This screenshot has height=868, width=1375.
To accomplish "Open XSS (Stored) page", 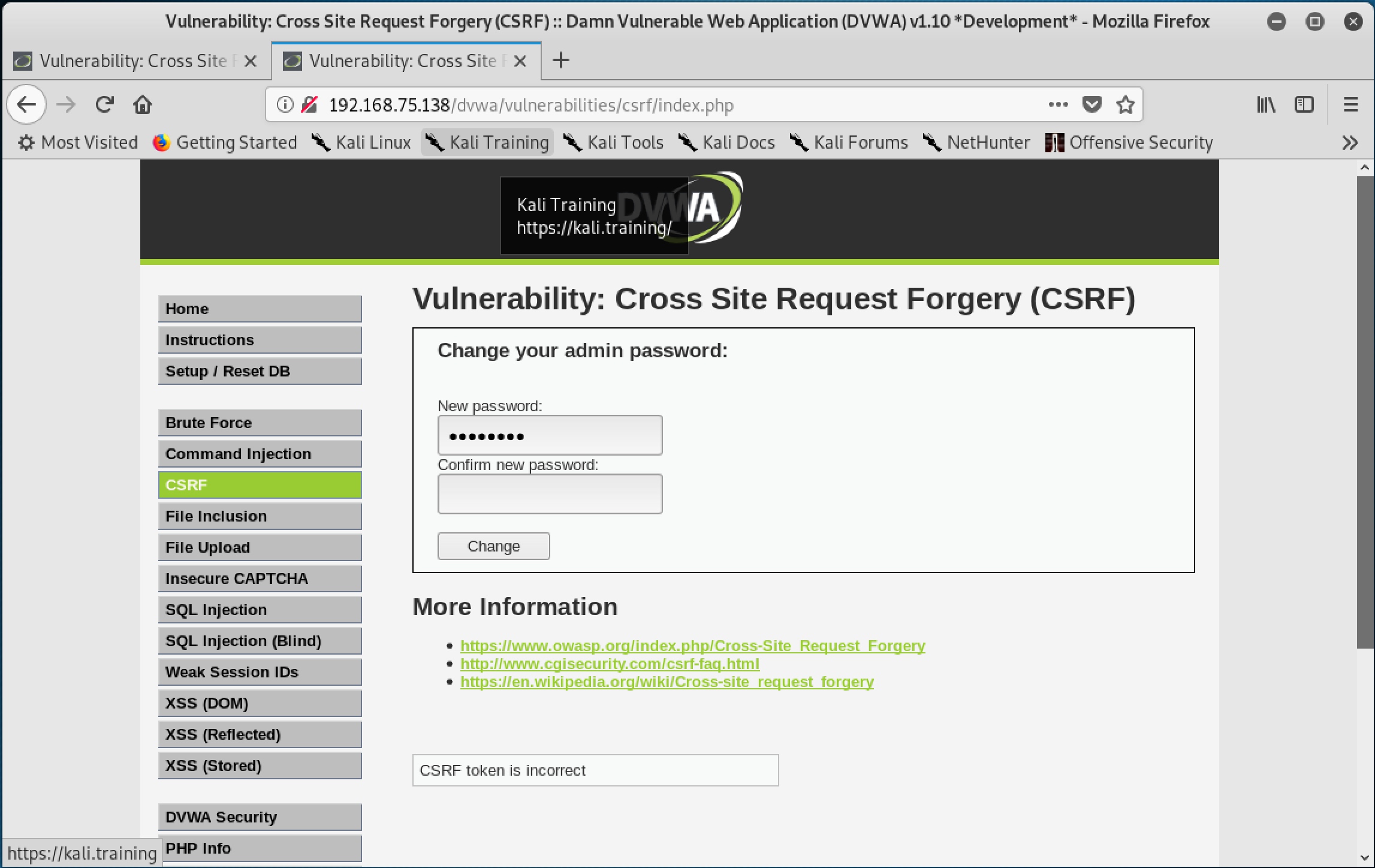I will tap(260, 765).
